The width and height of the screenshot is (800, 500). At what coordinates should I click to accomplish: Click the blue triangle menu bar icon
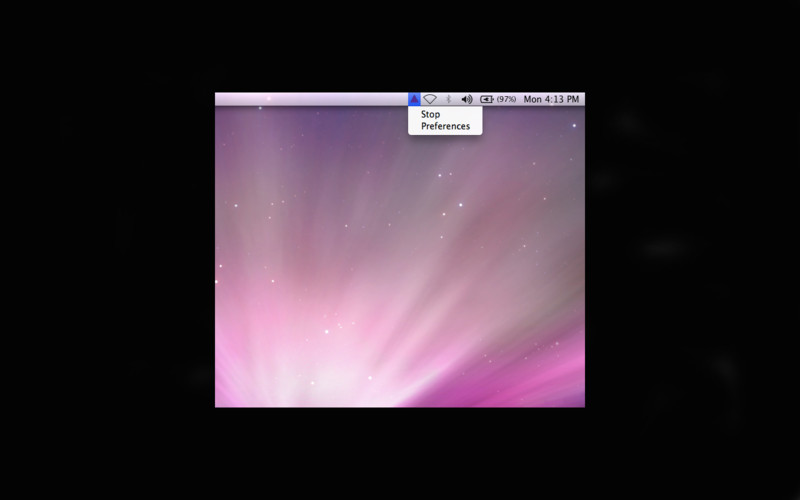pos(414,99)
